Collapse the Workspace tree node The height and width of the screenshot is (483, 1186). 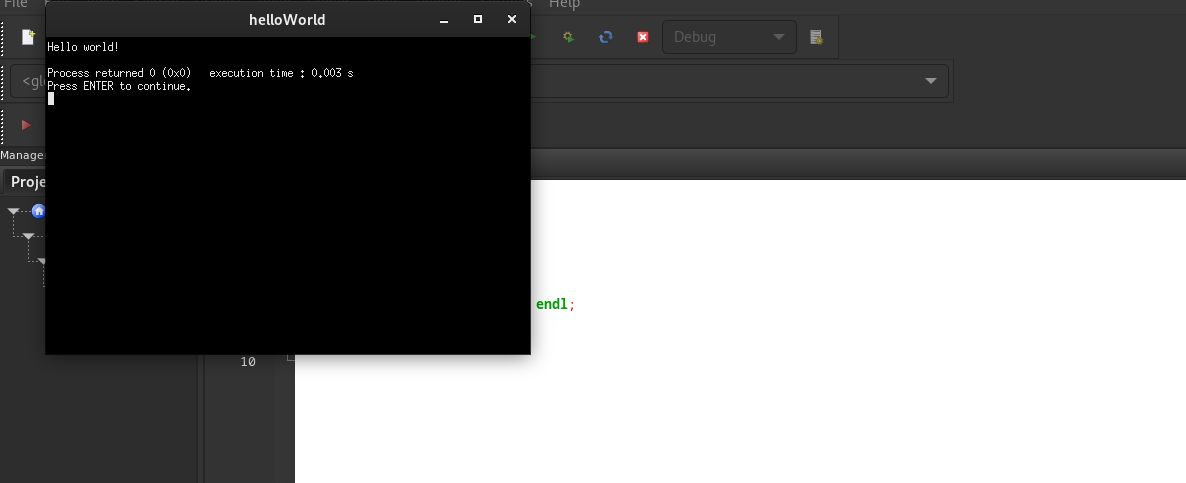pos(14,211)
